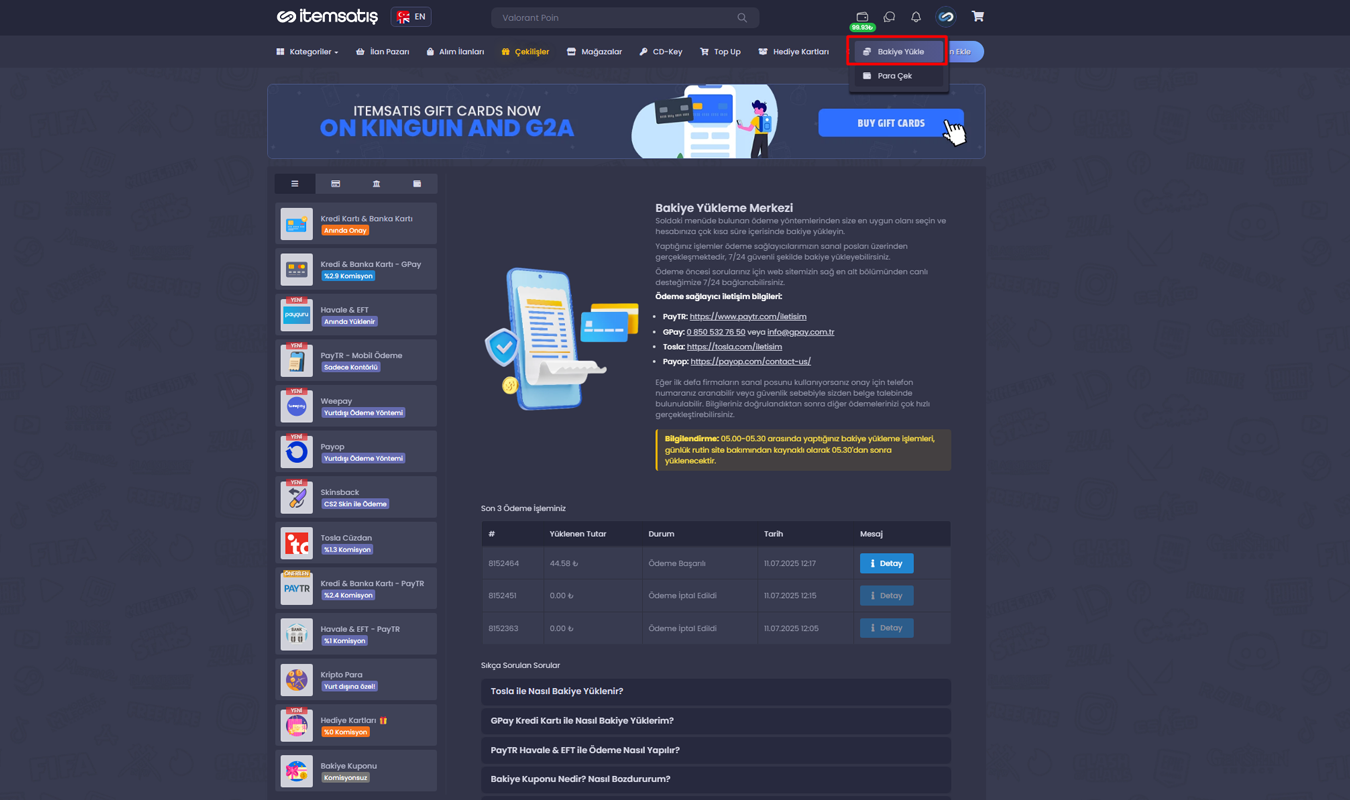This screenshot has height=800, width=1350.
Task: Click the 'Bakiye Yükleme Merkezi' heading
Action: tap(724, 208)
